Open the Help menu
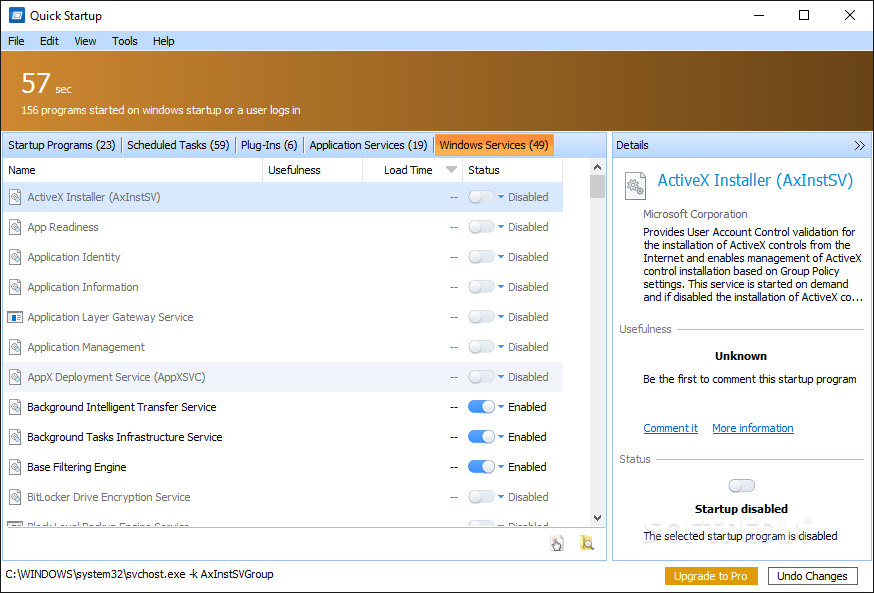Image resolution: width=874 pixels, height=593 pixels. point(163,41)
